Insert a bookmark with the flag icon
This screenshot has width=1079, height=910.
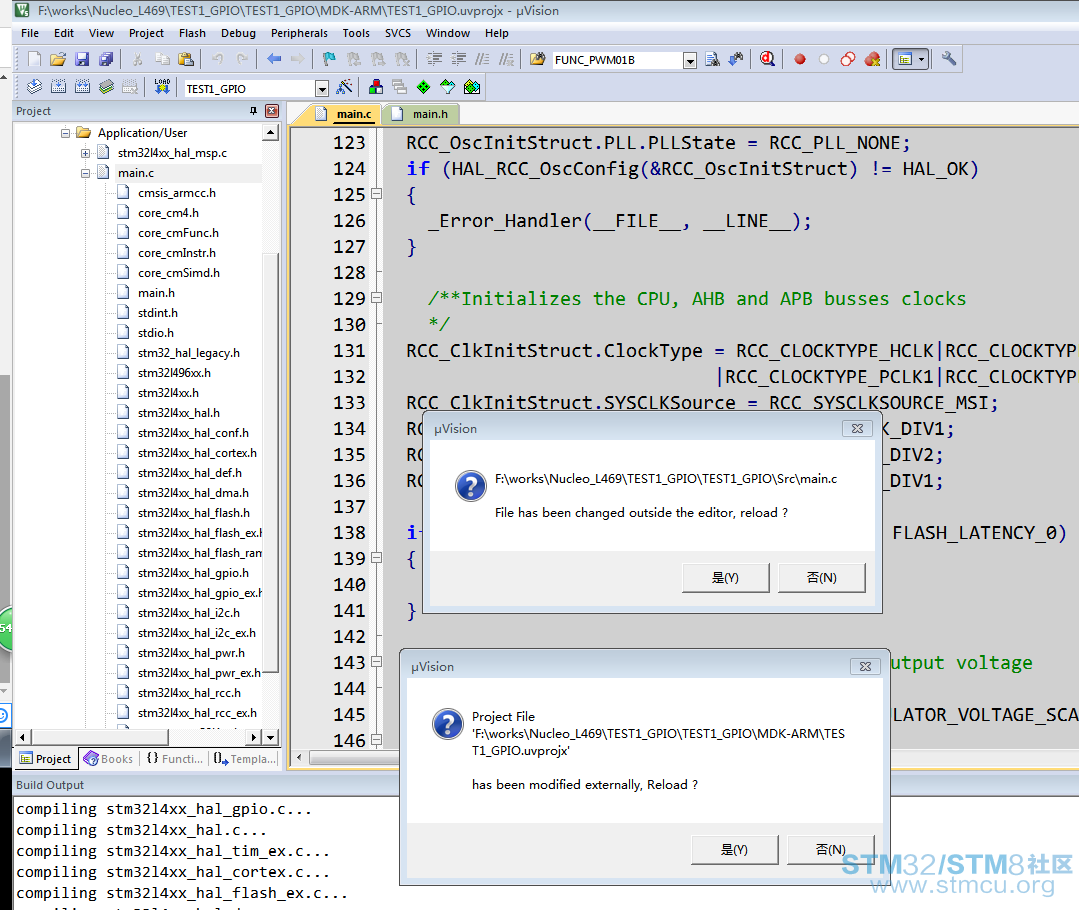(329, 59)
